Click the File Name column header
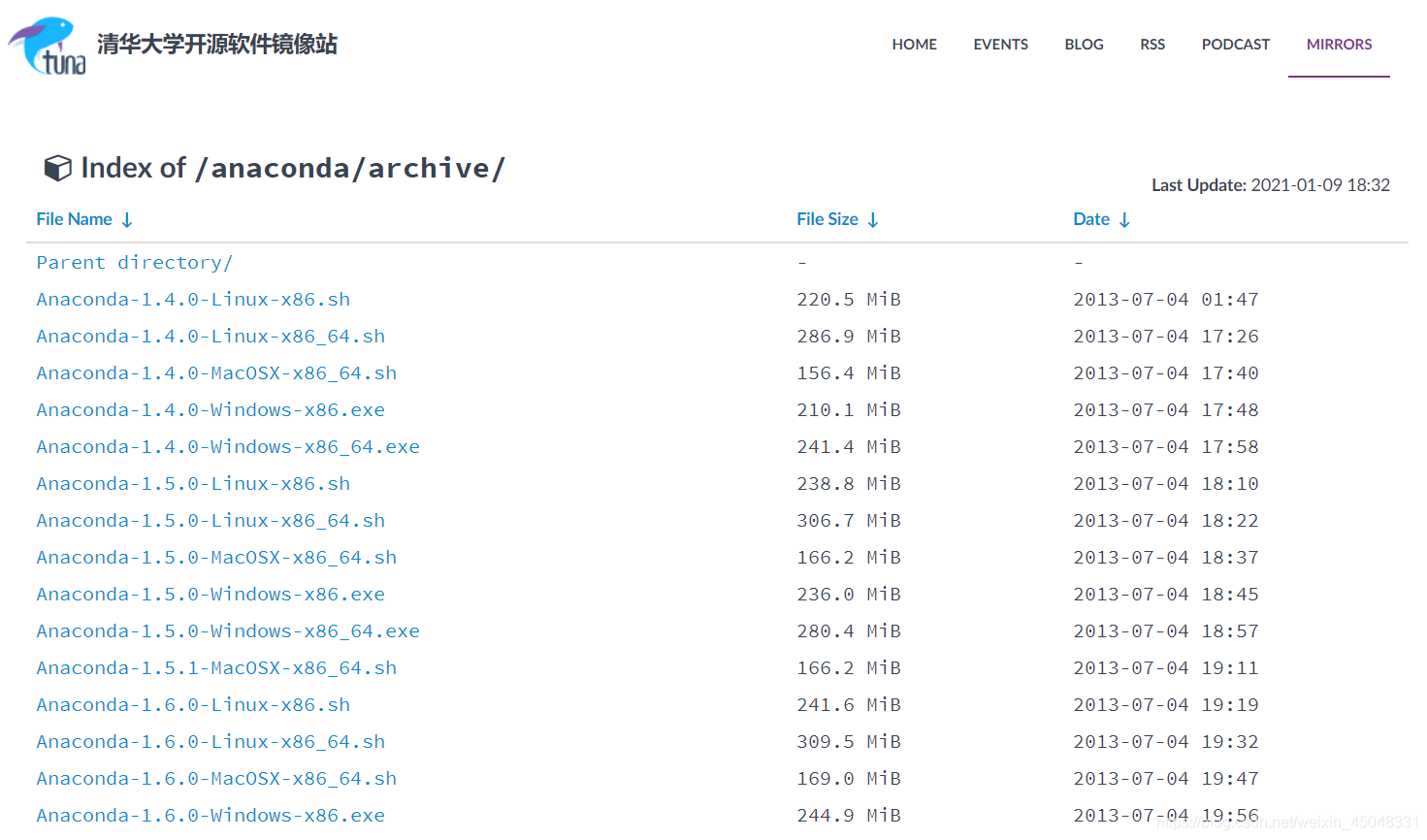The width and height of the screenshot is (1427, 840). 74,219
